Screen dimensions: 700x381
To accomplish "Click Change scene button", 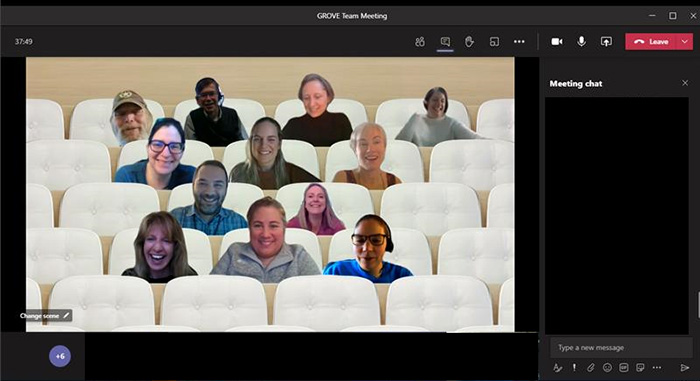I will point(45,316).
